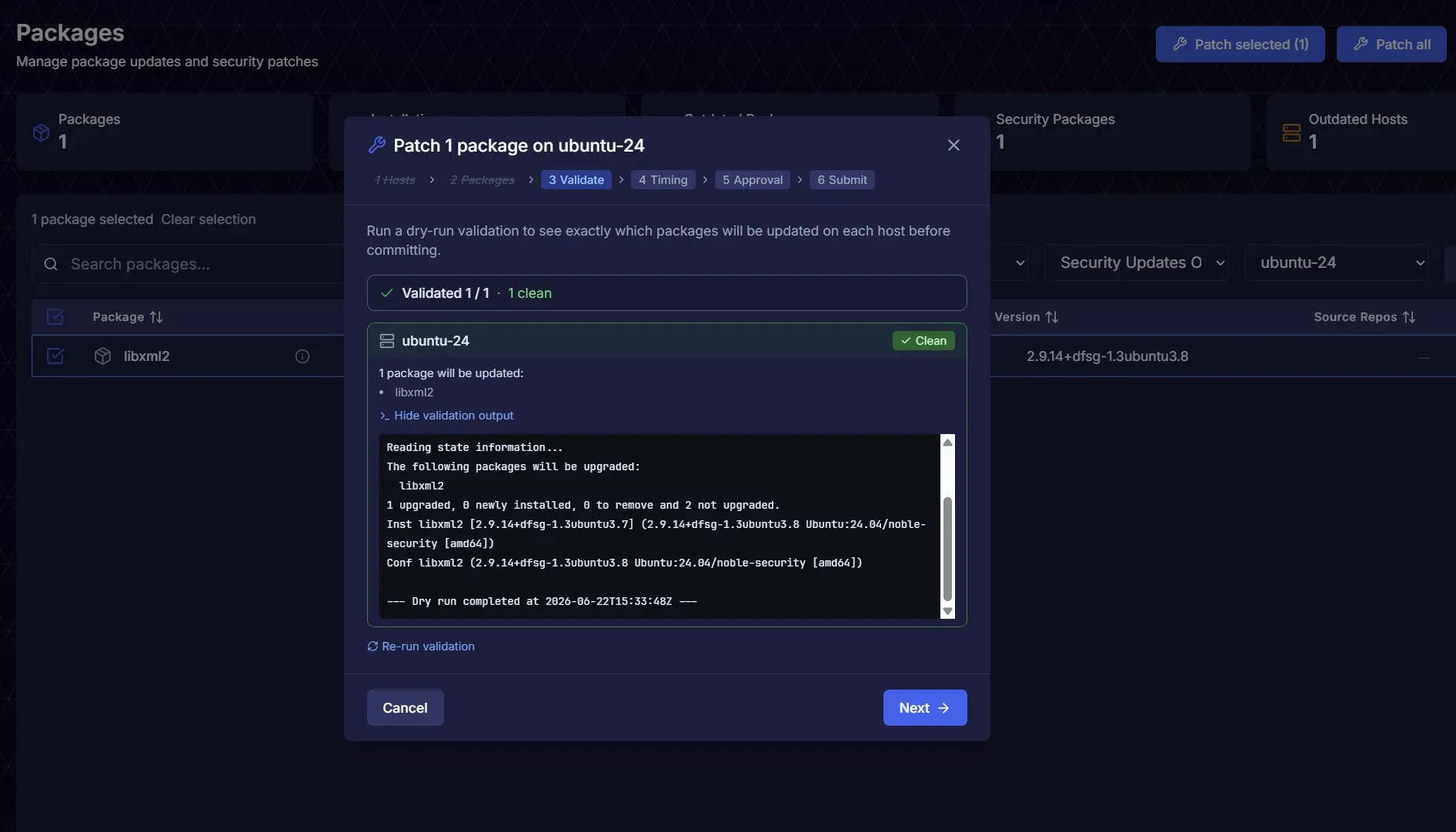Image resolution: width=1456 pixels, height=832 pixels.
Task: Click the Validated 1/1 checkmark icon
Action: point(387,293)
